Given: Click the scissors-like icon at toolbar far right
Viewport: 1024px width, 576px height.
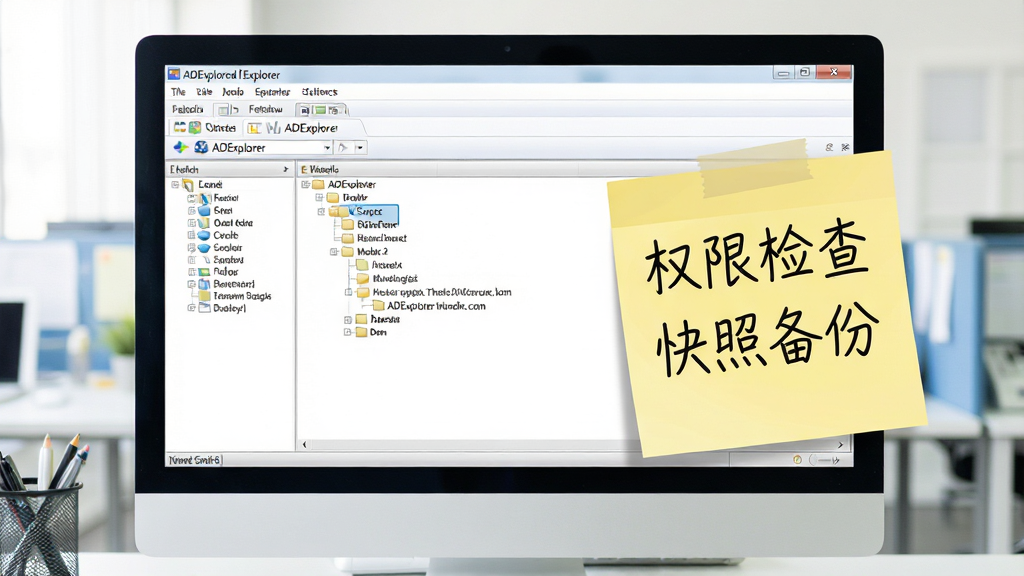Looking at the screenshot, I should (845, 148).
